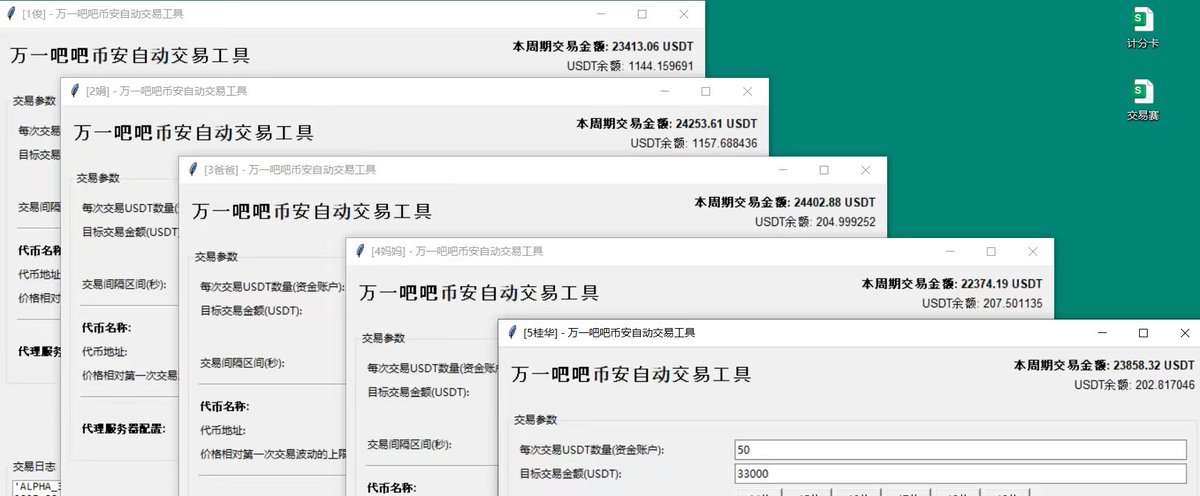Click feather icon in [1俊] window title bar
Screen dimensions: 1200x496
[10, 14]
